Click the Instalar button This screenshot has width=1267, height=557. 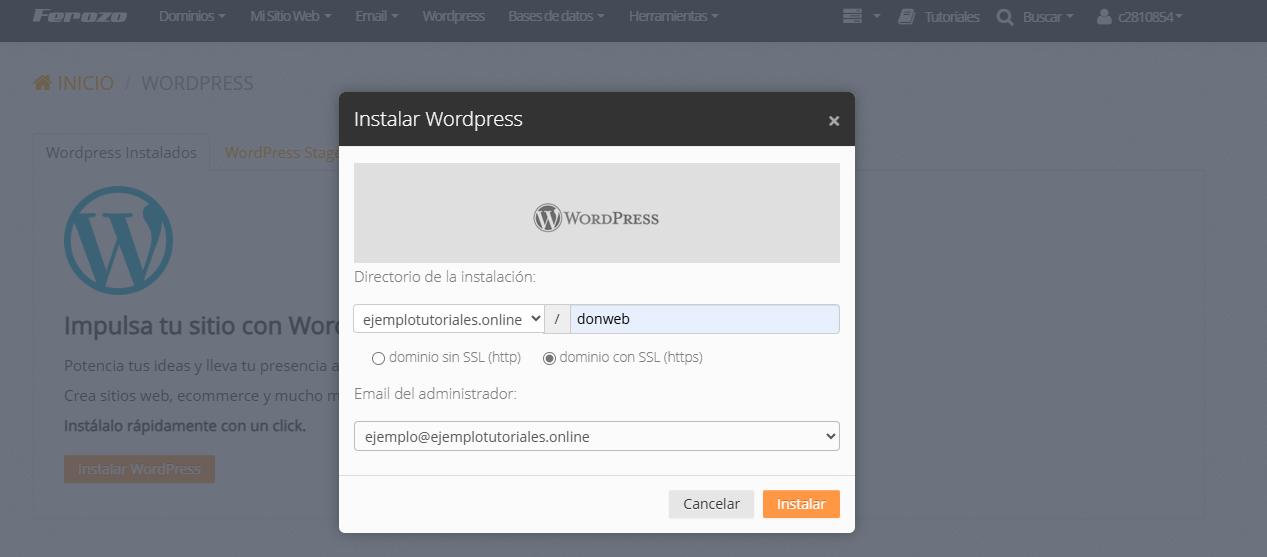point(801,504)
